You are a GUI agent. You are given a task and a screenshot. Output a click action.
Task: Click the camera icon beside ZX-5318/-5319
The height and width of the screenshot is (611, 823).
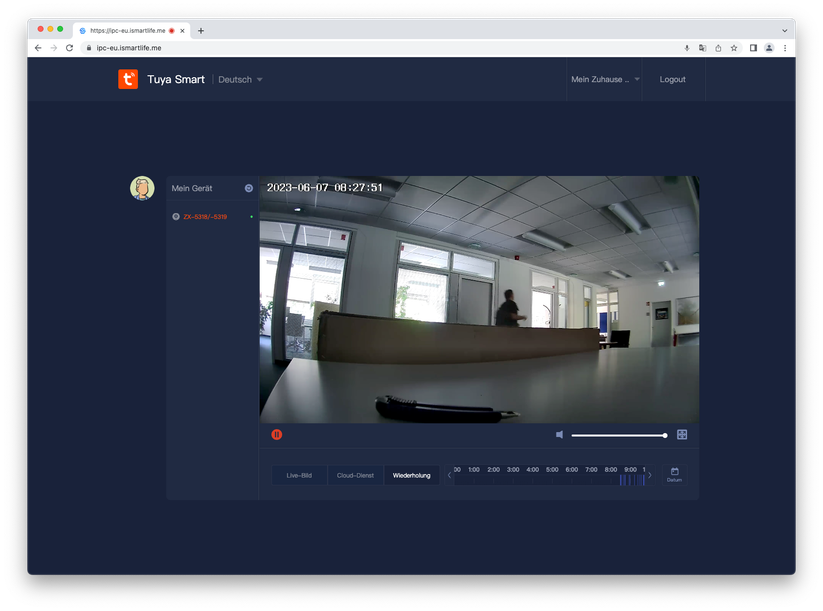pos(175,216)
